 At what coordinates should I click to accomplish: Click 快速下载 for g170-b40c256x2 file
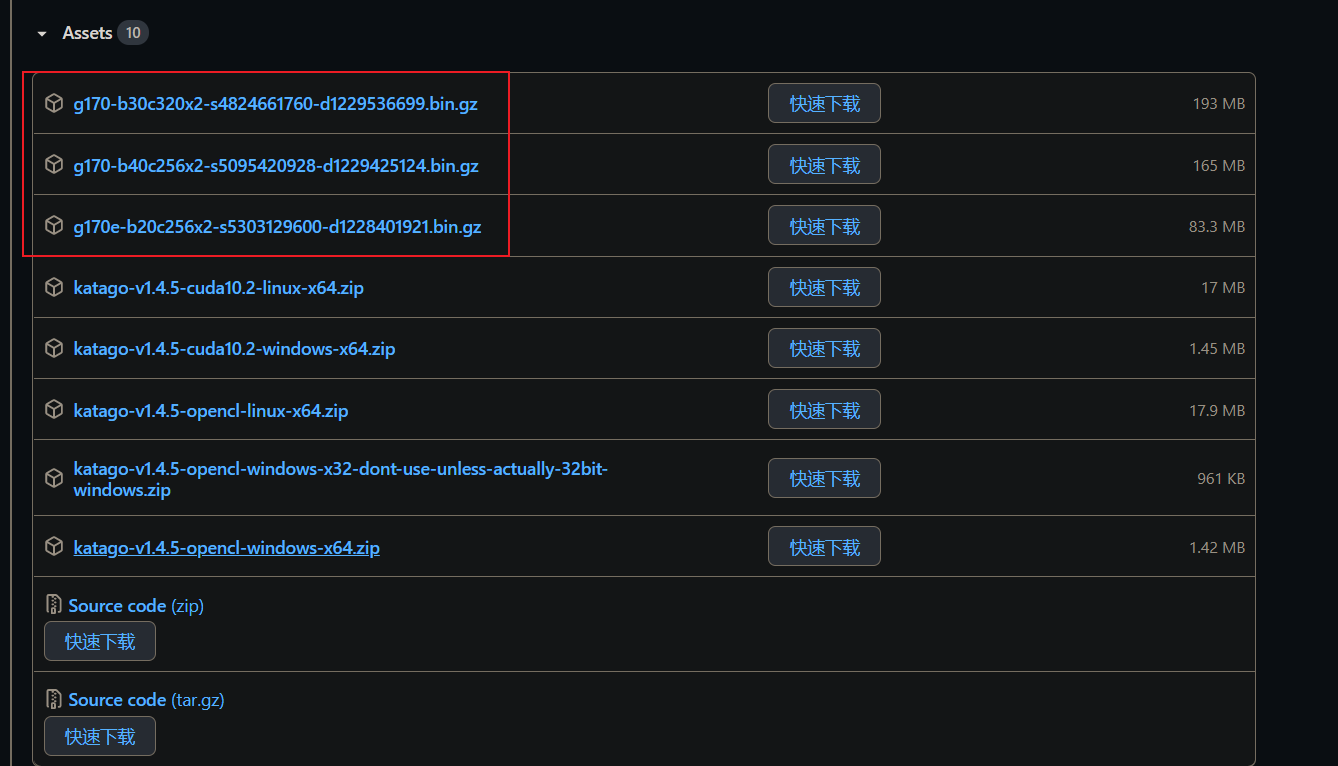click(x=824, y=165)
